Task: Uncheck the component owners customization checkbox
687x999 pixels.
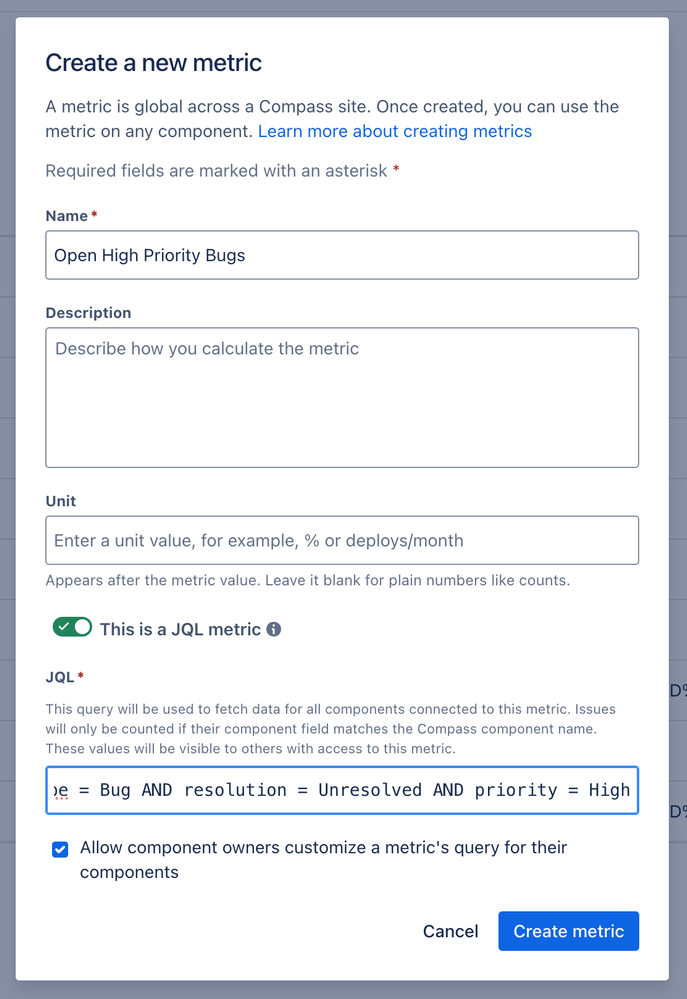Action: [x=60, y=849]
